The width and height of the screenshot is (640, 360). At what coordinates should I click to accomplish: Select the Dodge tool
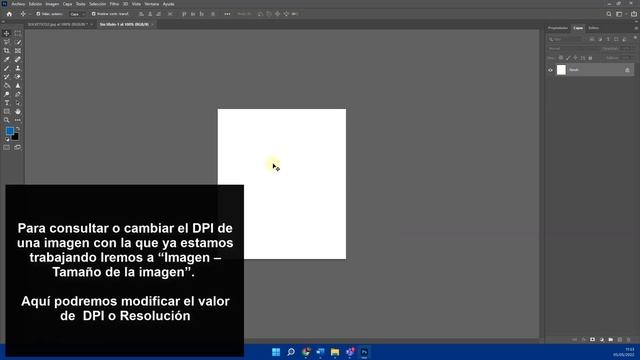click(7, 94)
